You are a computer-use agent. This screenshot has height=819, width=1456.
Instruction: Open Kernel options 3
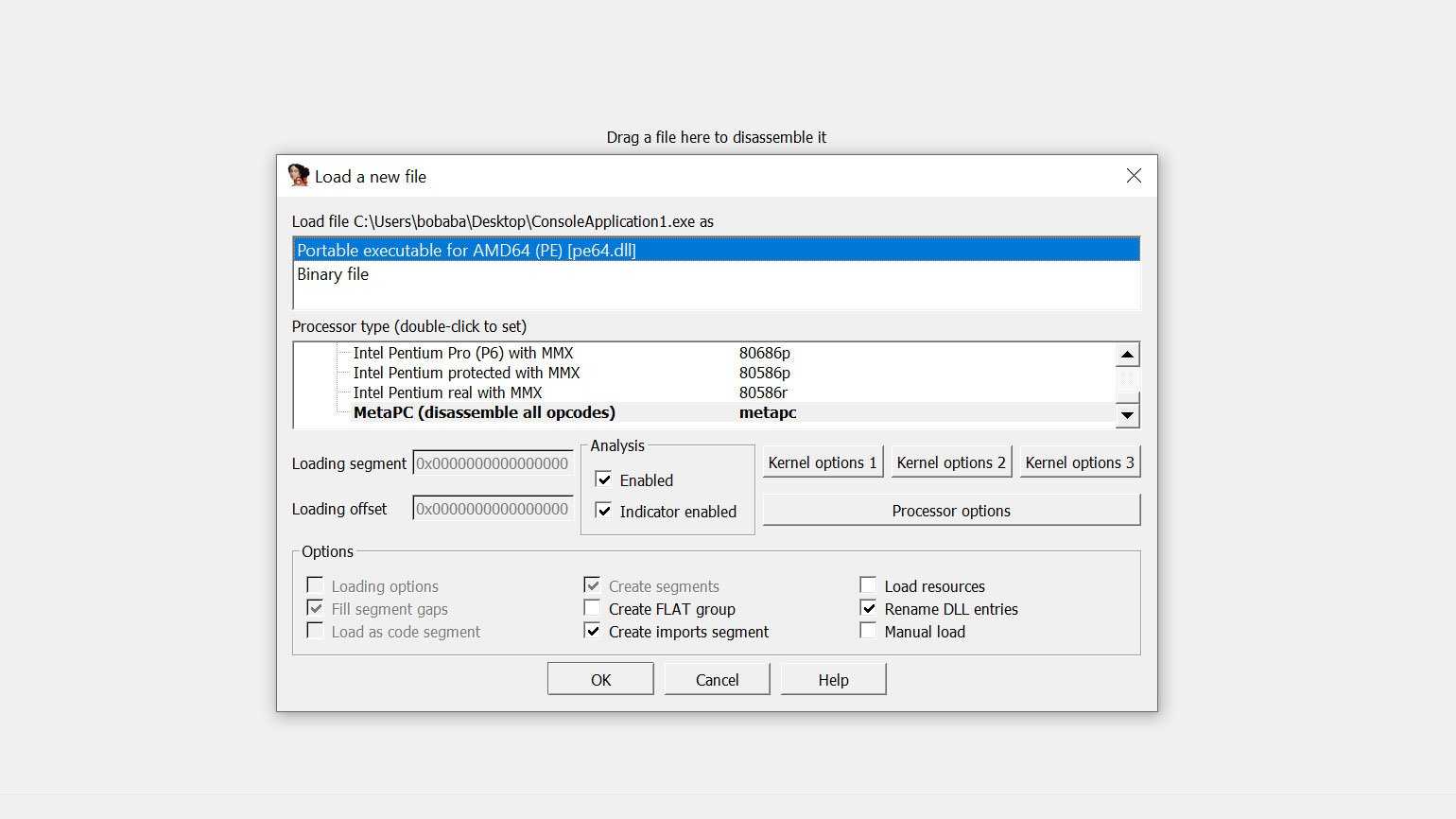point(1079,462)
